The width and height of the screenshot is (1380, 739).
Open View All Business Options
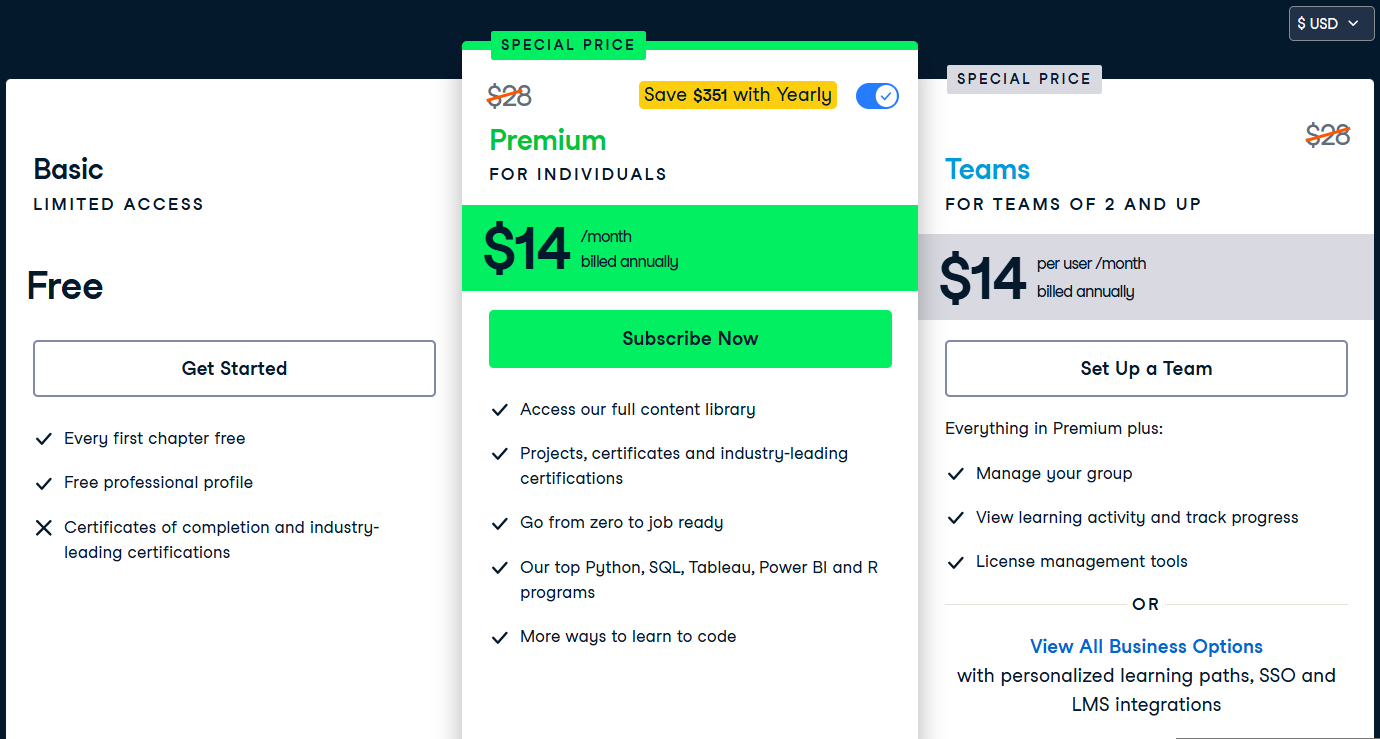[1146, 646]
